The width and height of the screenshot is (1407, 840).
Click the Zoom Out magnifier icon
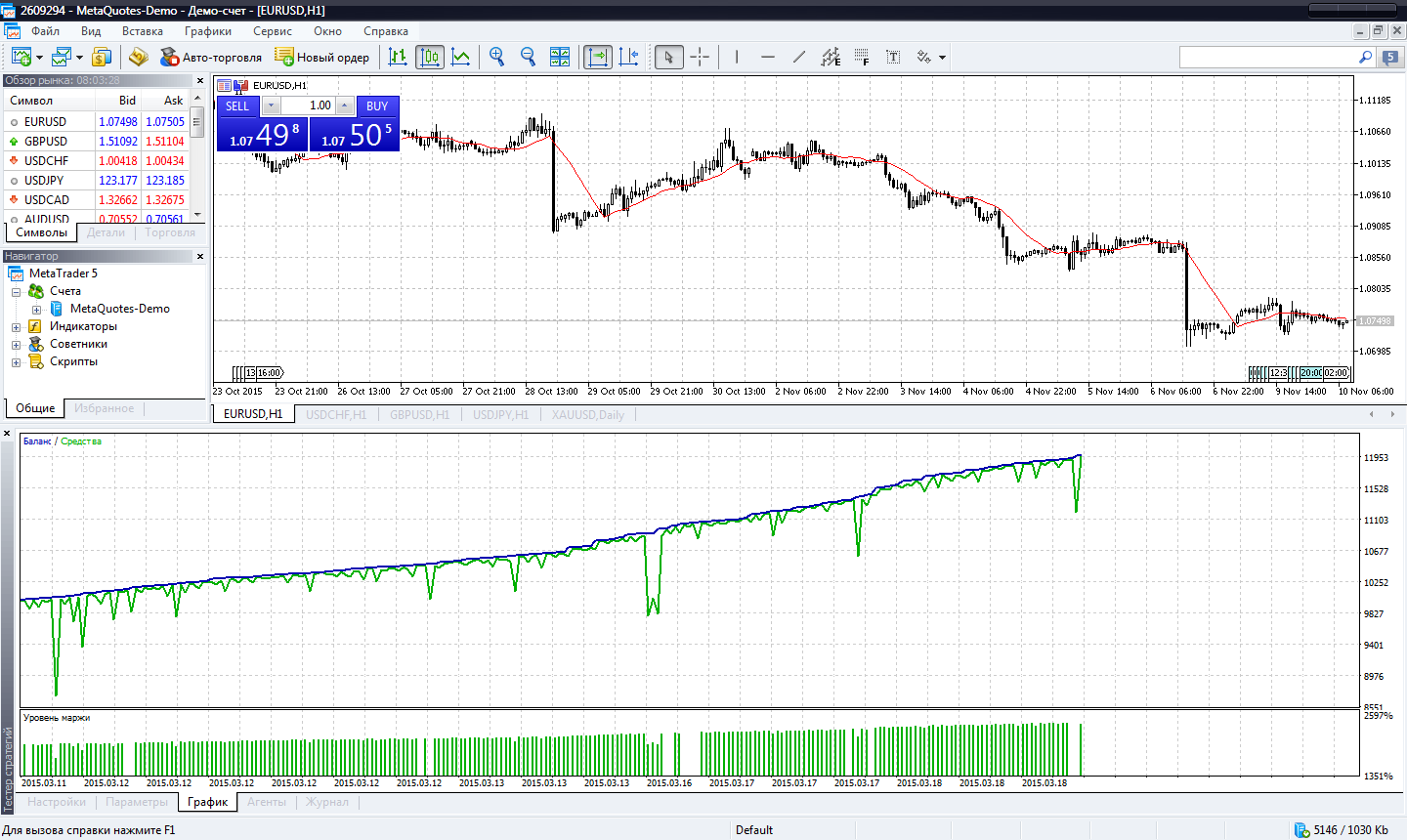(x=528, y=57)
